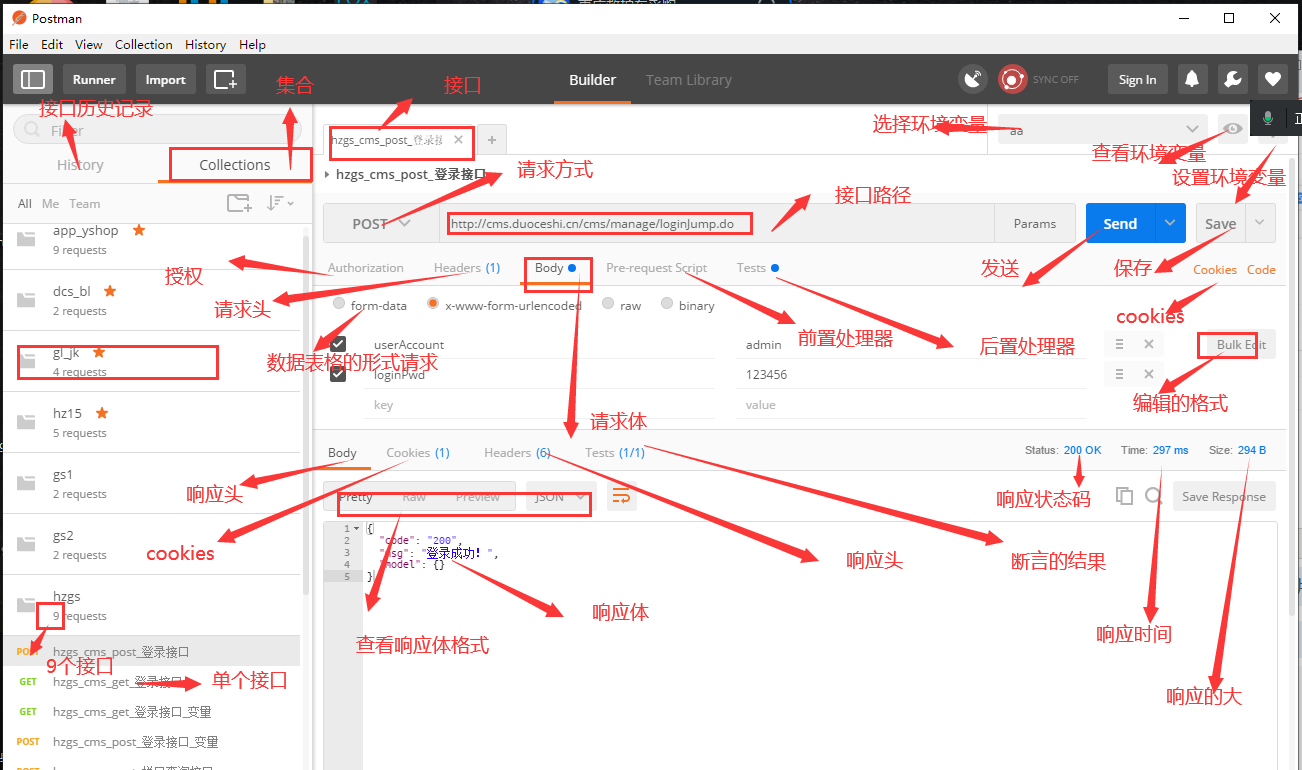This screenshot has height=770, width=1302.
Task: Open the environment selector showing aa
Action: 1103,130
